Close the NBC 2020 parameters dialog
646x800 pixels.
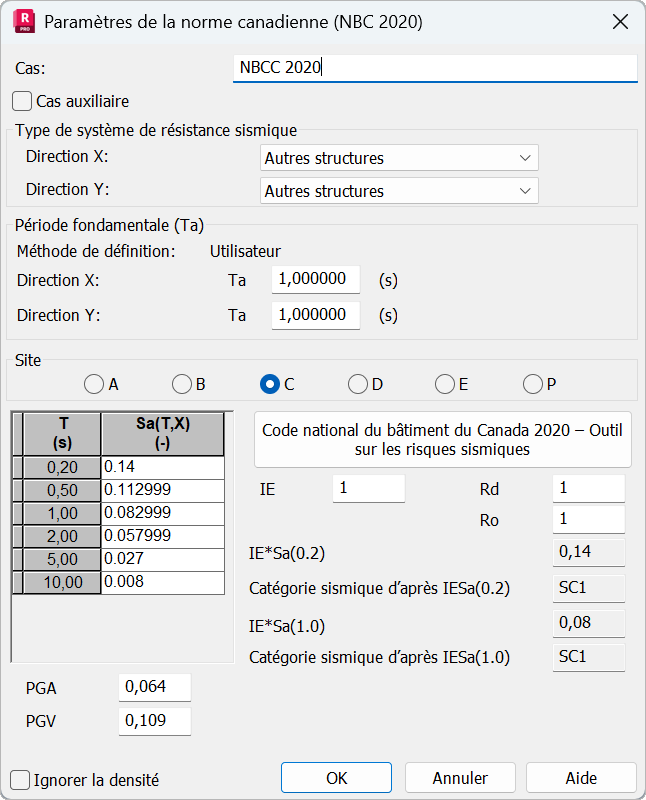[x=620, y=22]
